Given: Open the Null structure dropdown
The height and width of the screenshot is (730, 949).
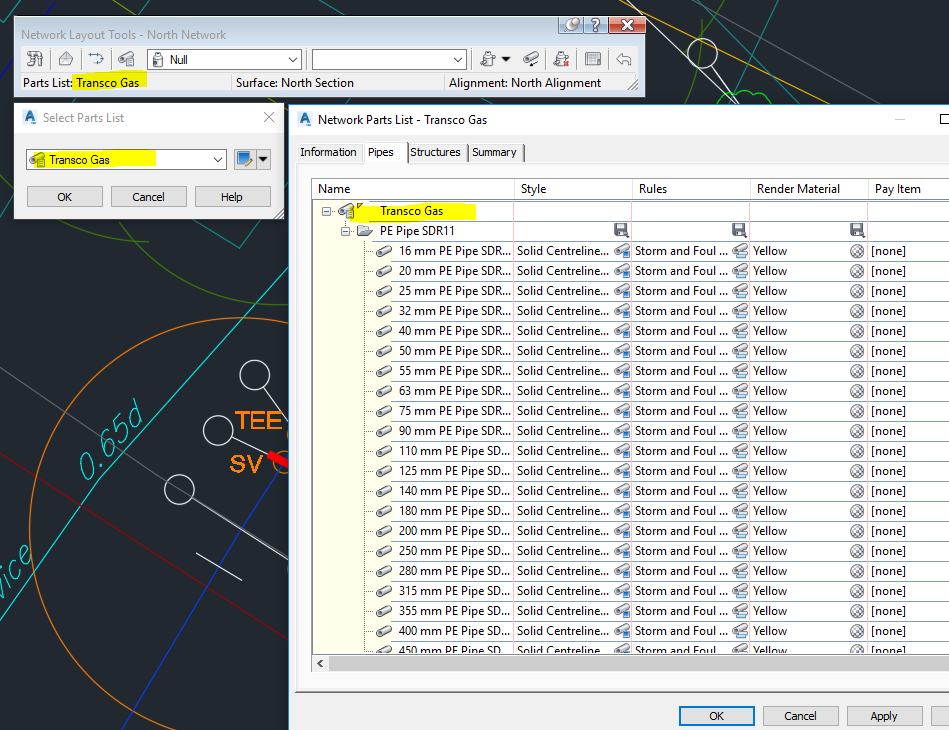Looking at the screenshot, I should coord(293,59).
